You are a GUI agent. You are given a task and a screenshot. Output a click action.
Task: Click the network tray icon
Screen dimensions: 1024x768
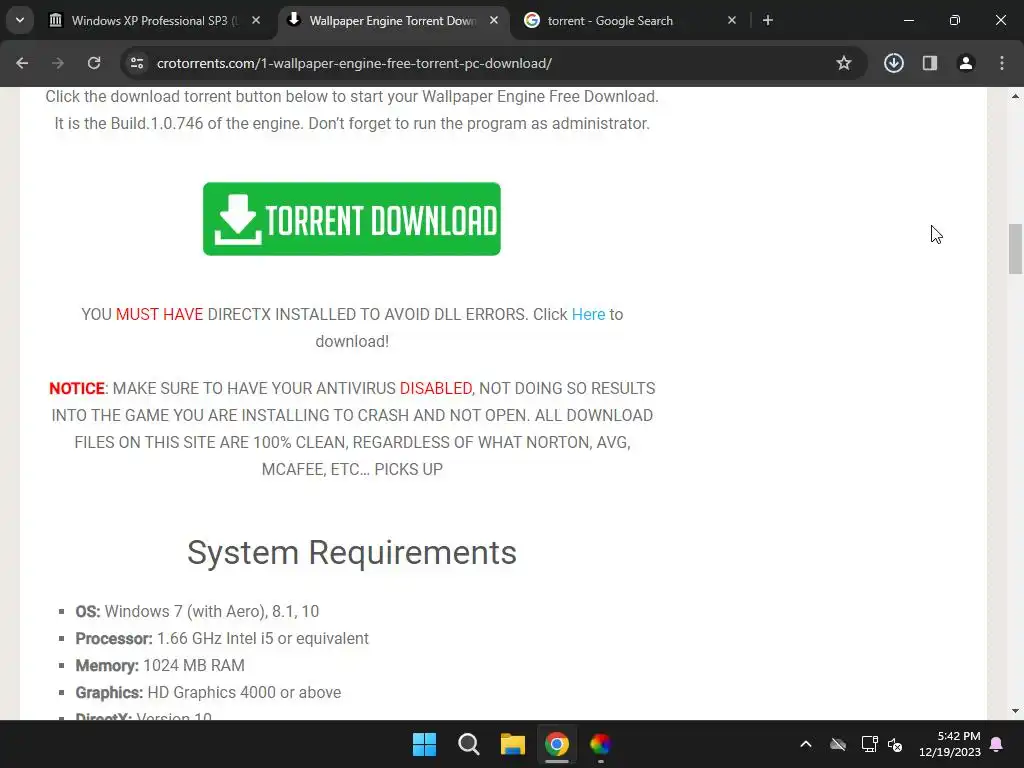click(869, 744)
